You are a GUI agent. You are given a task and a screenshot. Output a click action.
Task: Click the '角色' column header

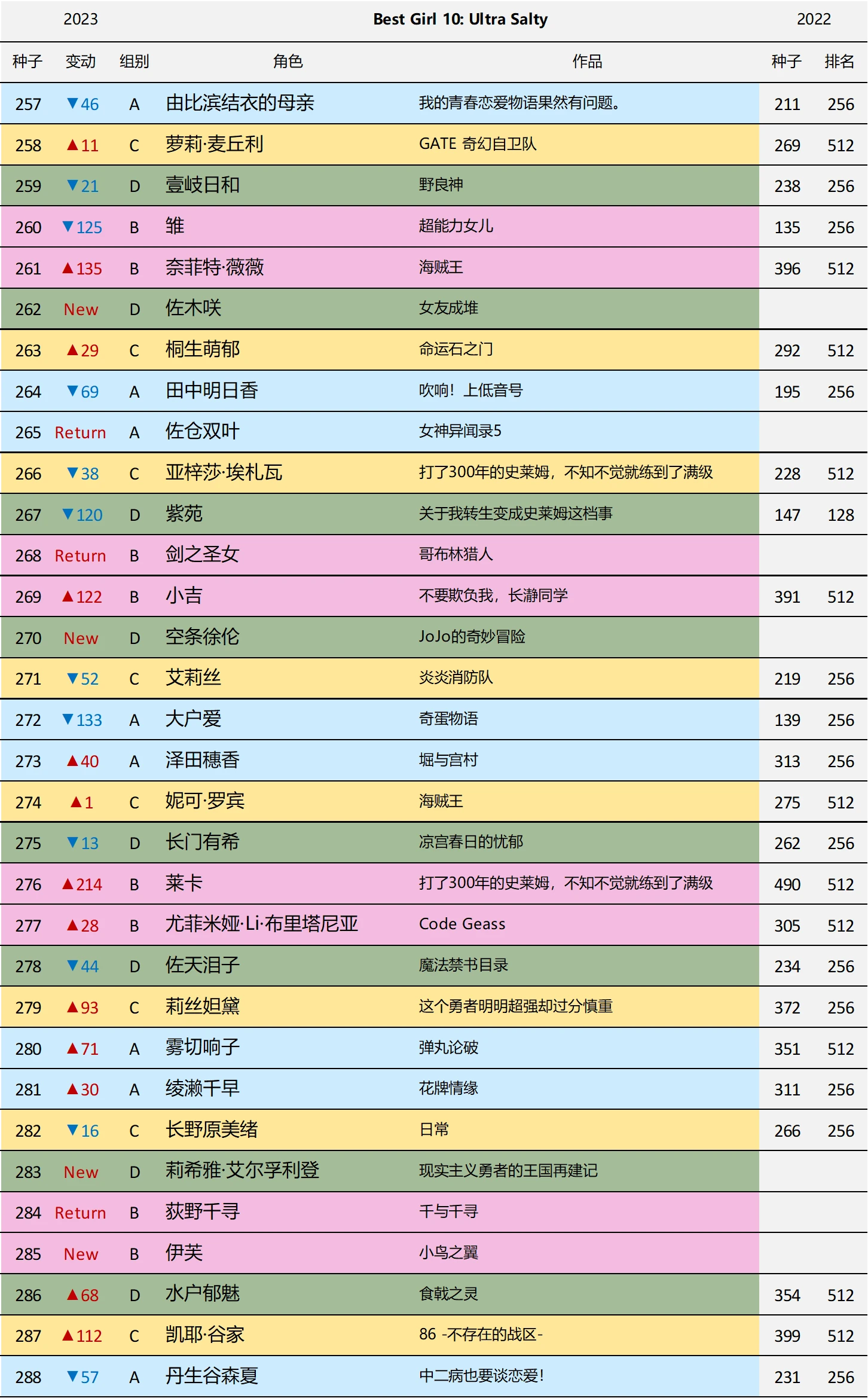coord(288,62)
